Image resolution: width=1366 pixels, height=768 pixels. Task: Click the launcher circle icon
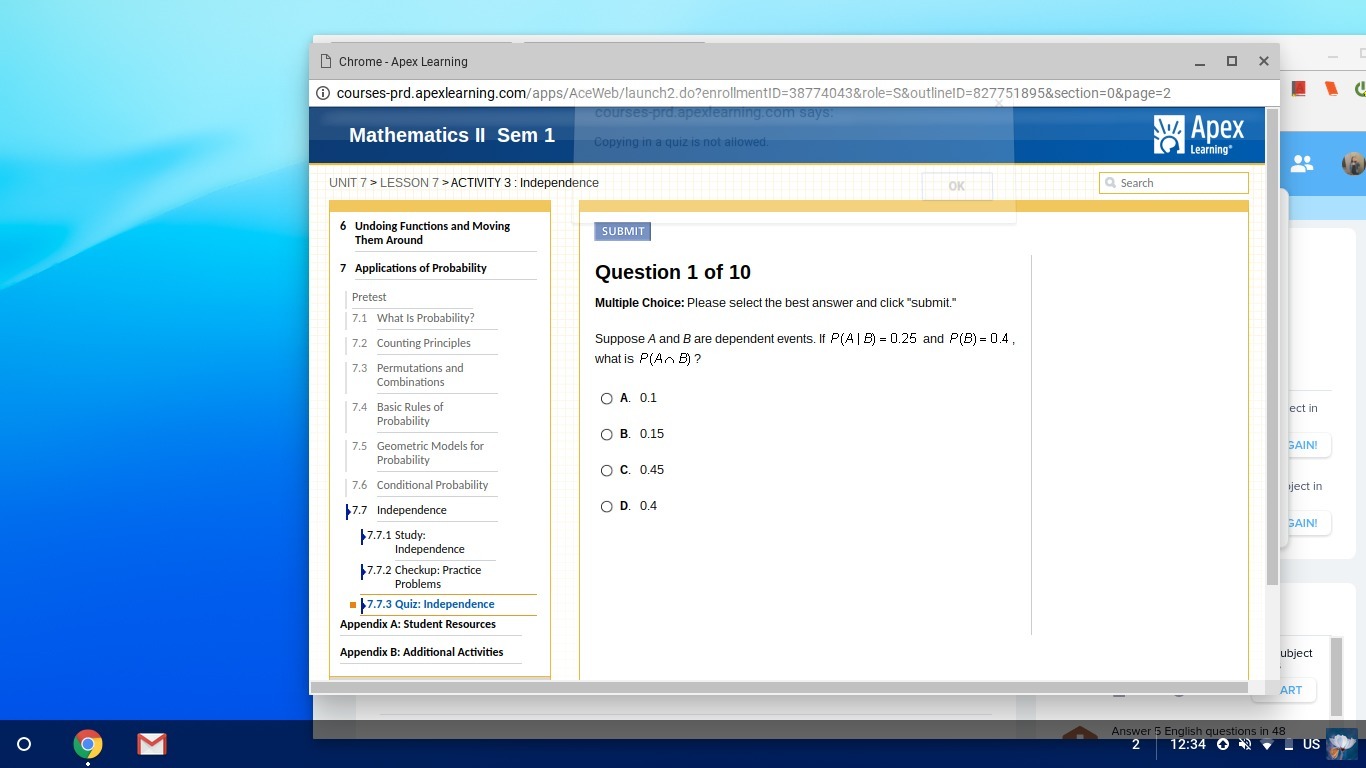click(x=24, y=744)
